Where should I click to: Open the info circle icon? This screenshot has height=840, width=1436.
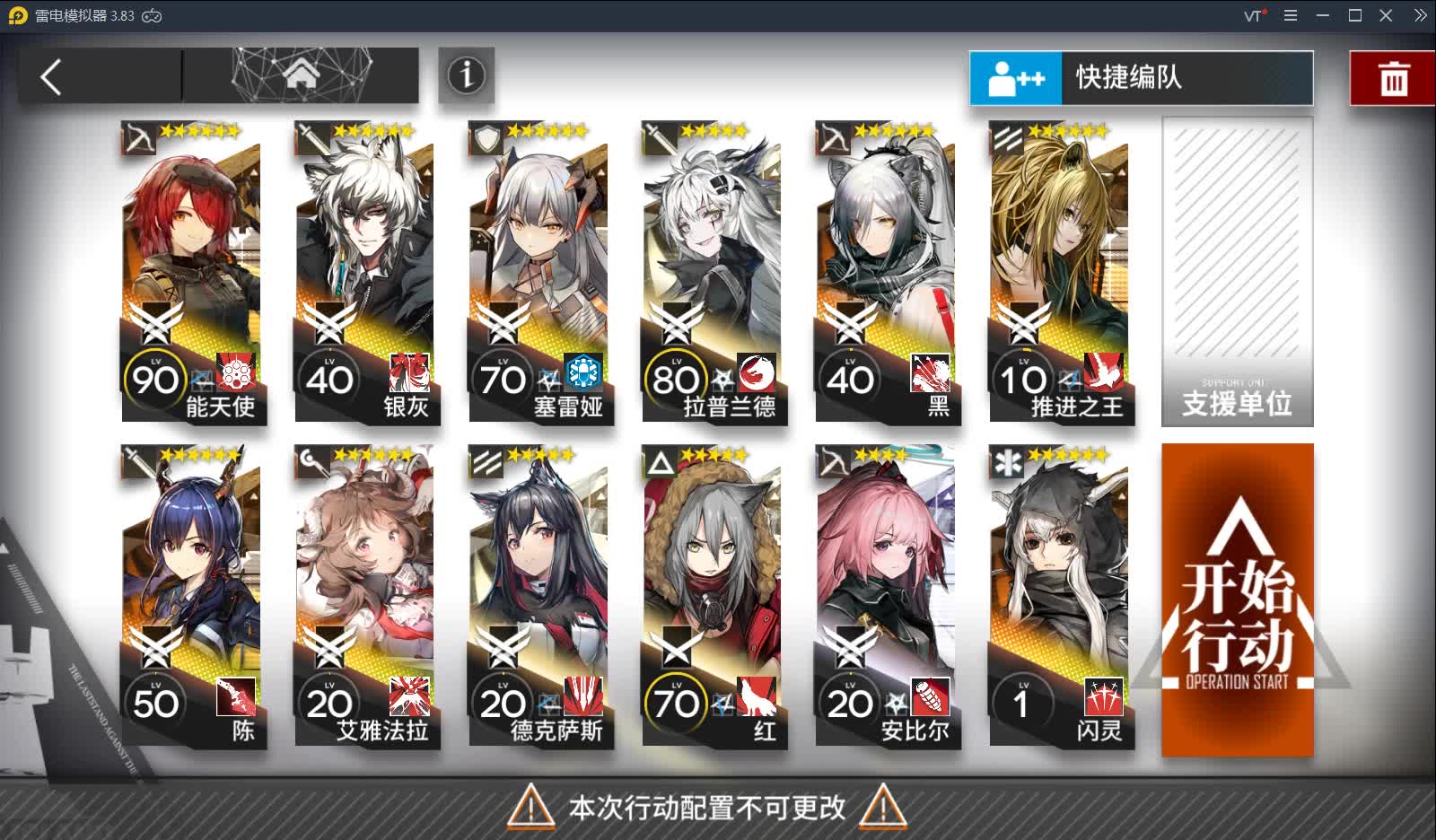466,75
